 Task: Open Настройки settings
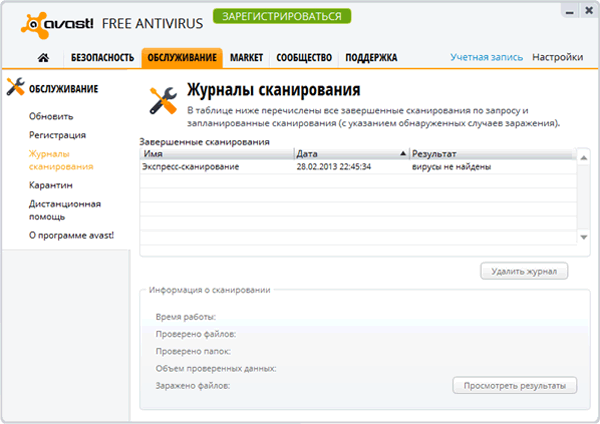coord(558,57)
